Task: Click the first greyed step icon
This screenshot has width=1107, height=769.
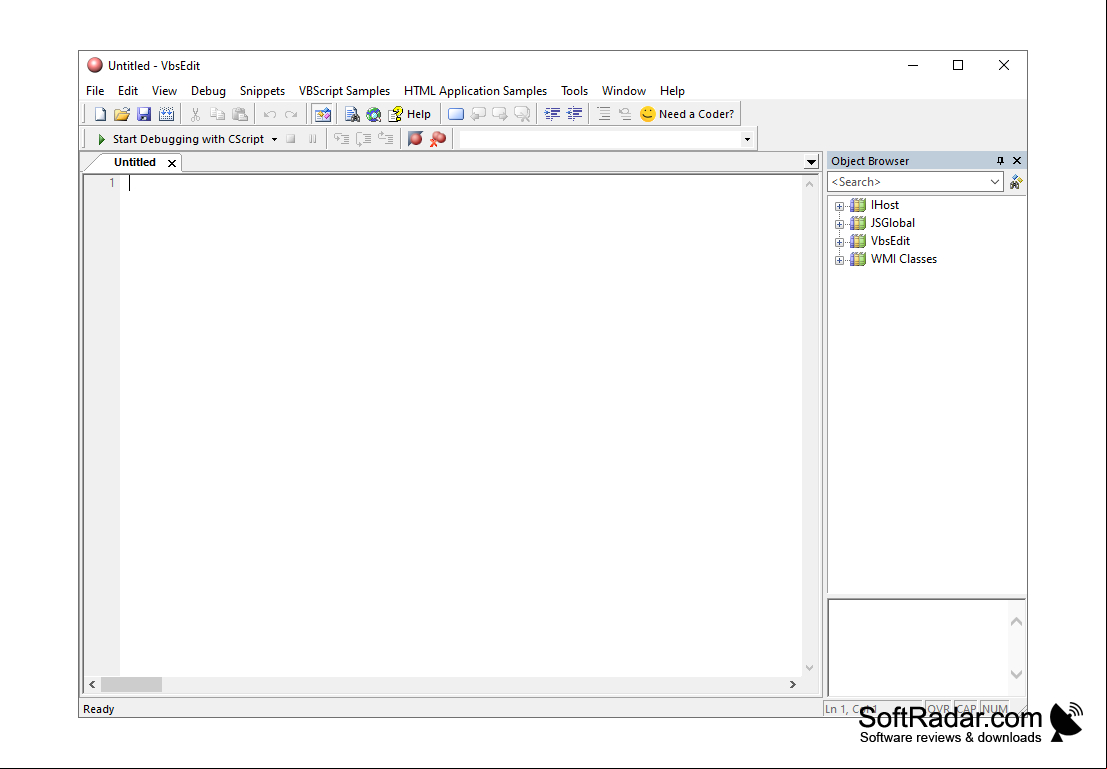Action: tap(342, 139)
